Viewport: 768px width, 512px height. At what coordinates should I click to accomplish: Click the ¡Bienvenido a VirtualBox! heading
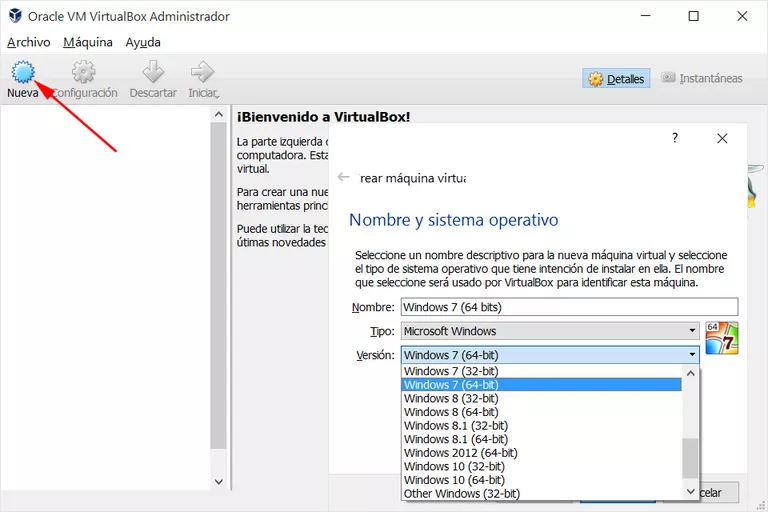[323, 117]
